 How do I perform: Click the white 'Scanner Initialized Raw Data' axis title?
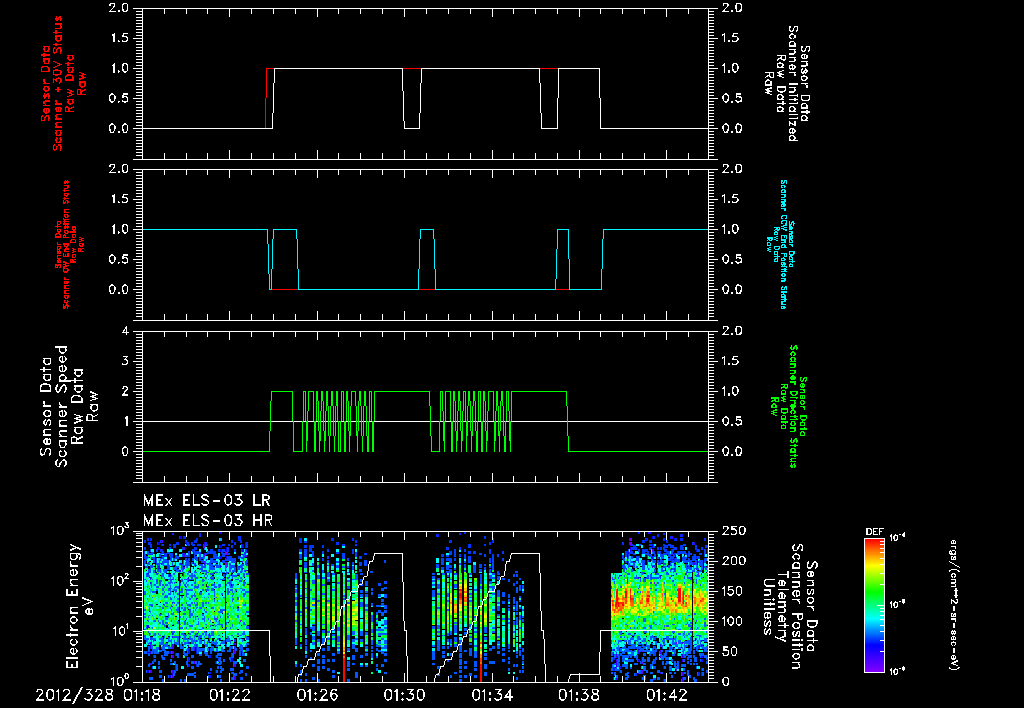coord(787,83)
